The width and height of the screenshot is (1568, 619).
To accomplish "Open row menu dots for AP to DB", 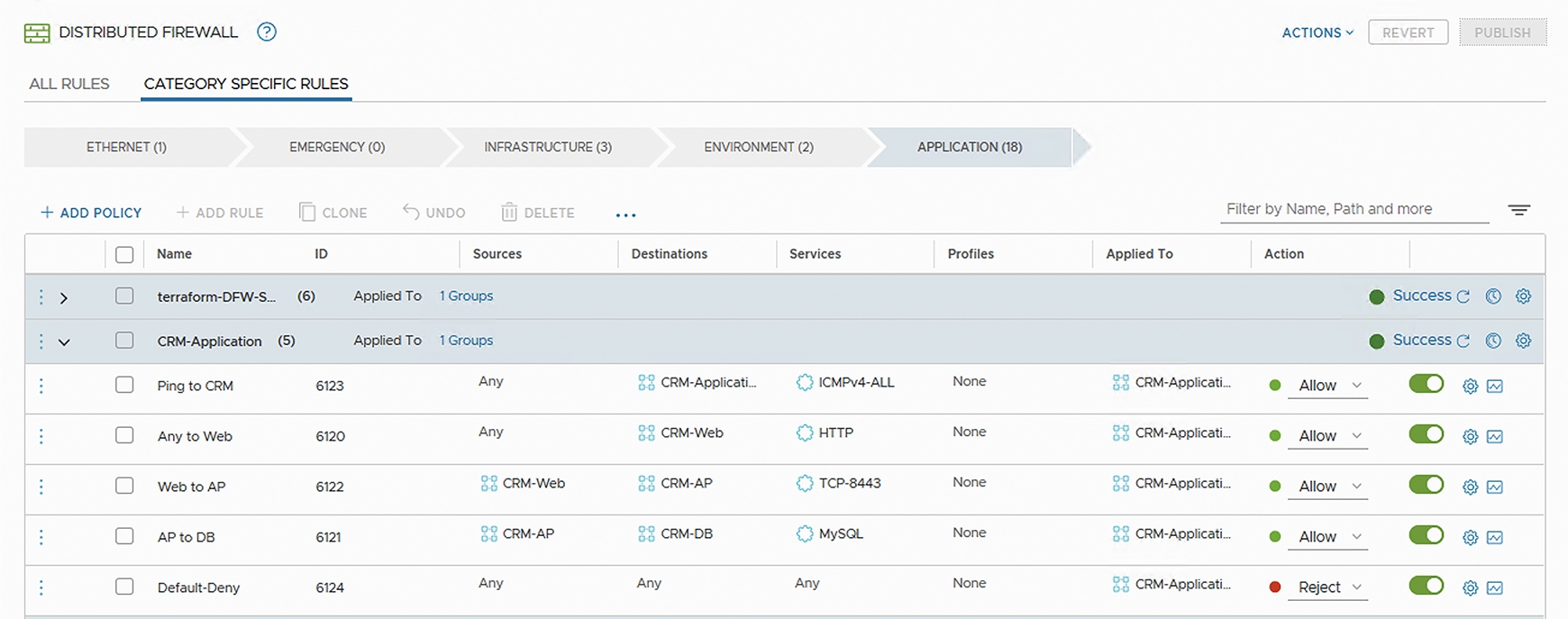I will pyautogui.click(x=41, y=537).
